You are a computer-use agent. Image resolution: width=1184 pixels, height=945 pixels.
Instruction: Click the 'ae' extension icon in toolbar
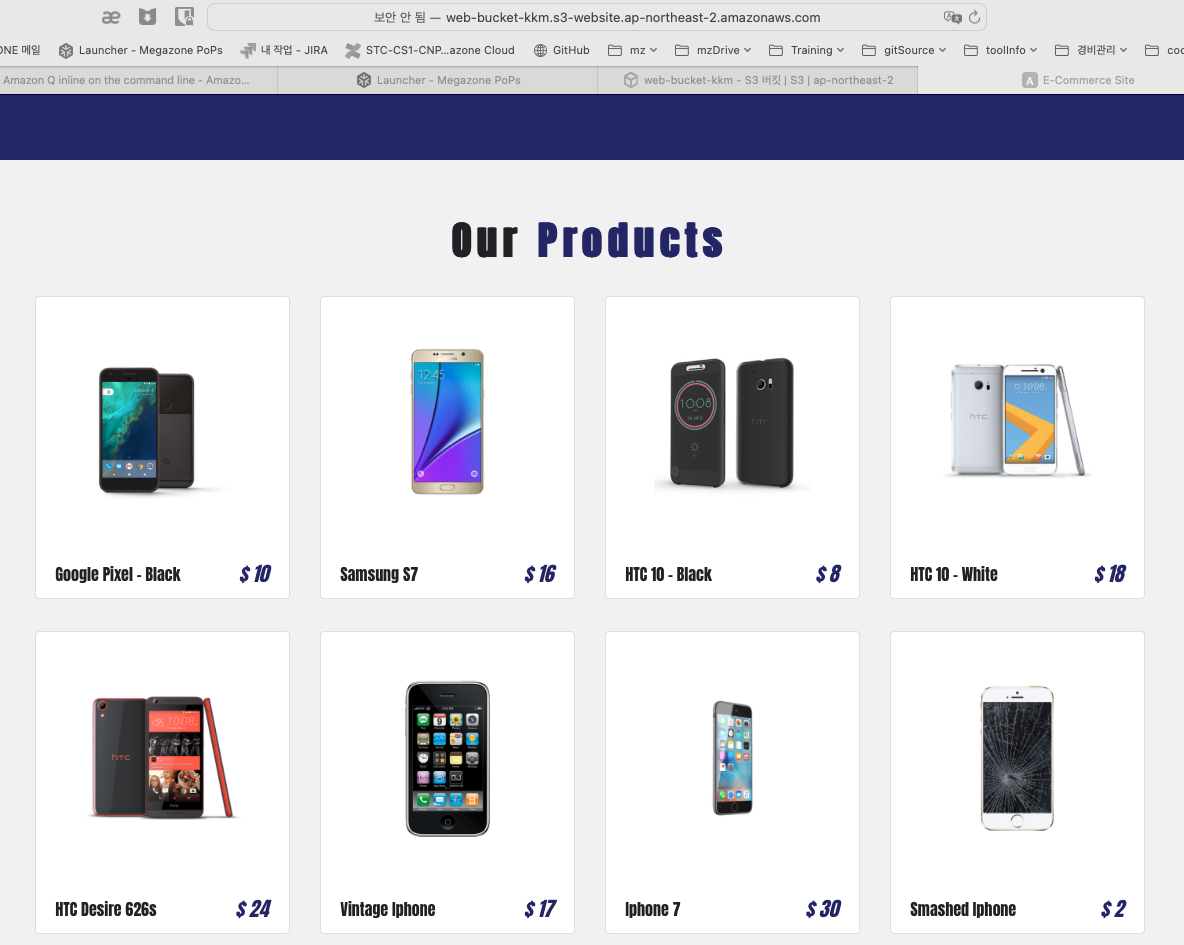point(111,17)
